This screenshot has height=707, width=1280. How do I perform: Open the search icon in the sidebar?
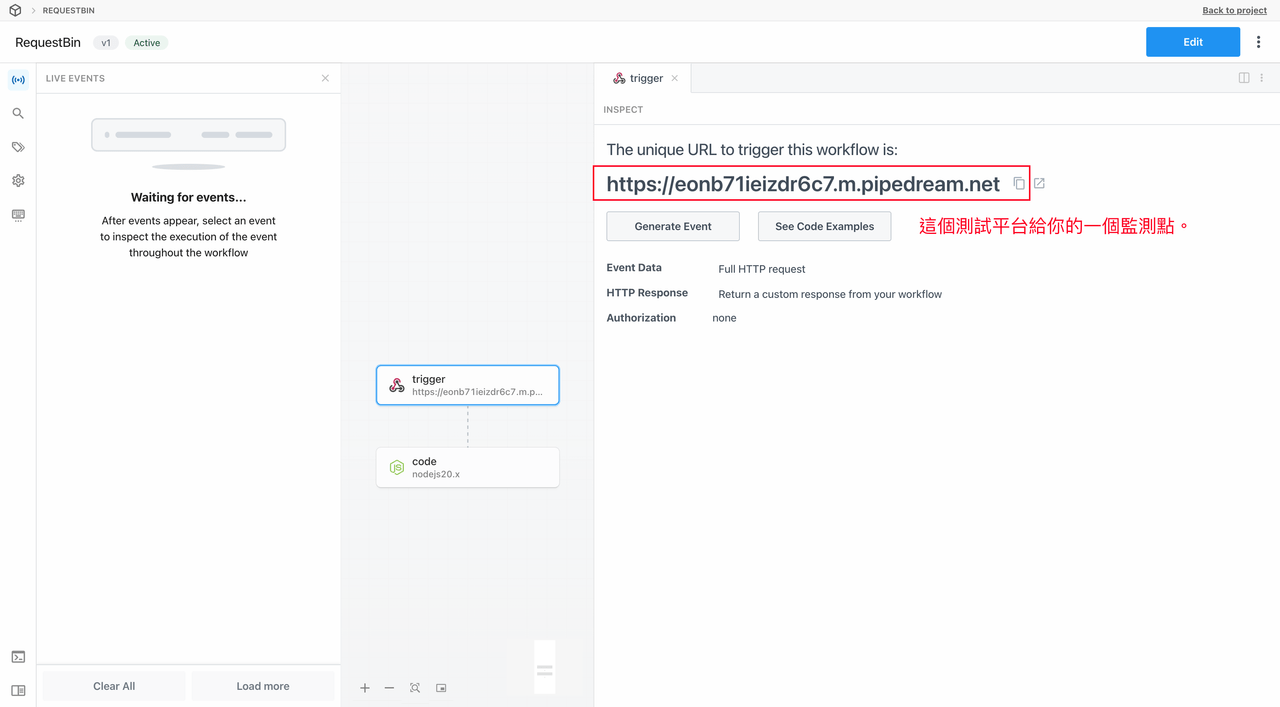(x=18, y=114)
